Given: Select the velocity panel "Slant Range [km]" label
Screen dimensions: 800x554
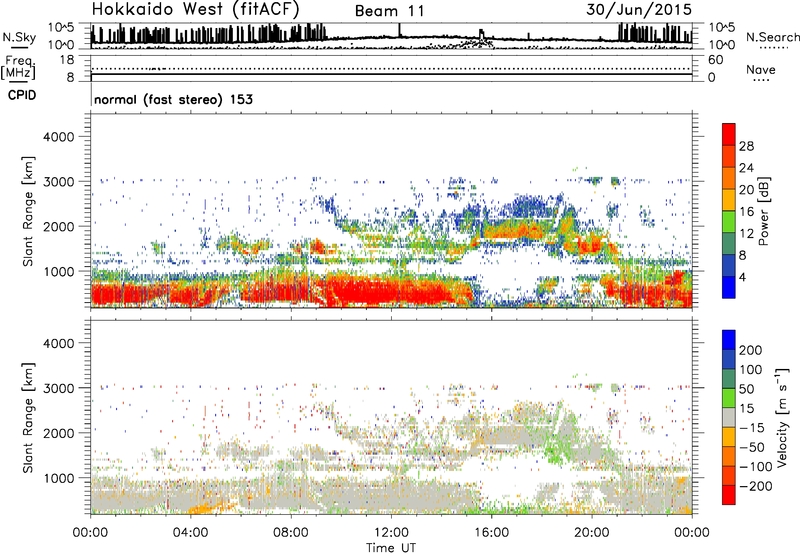Looking at the screenshot, I should (28, 418).
